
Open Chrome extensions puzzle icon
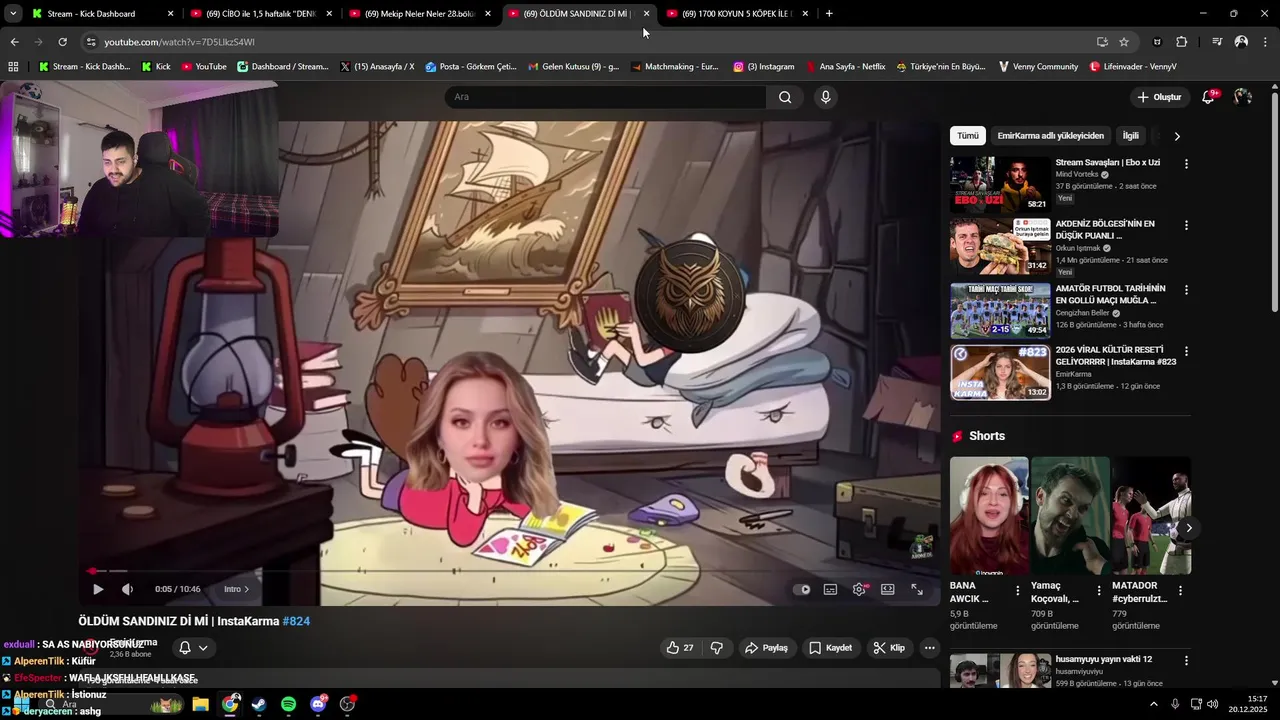1181,42
